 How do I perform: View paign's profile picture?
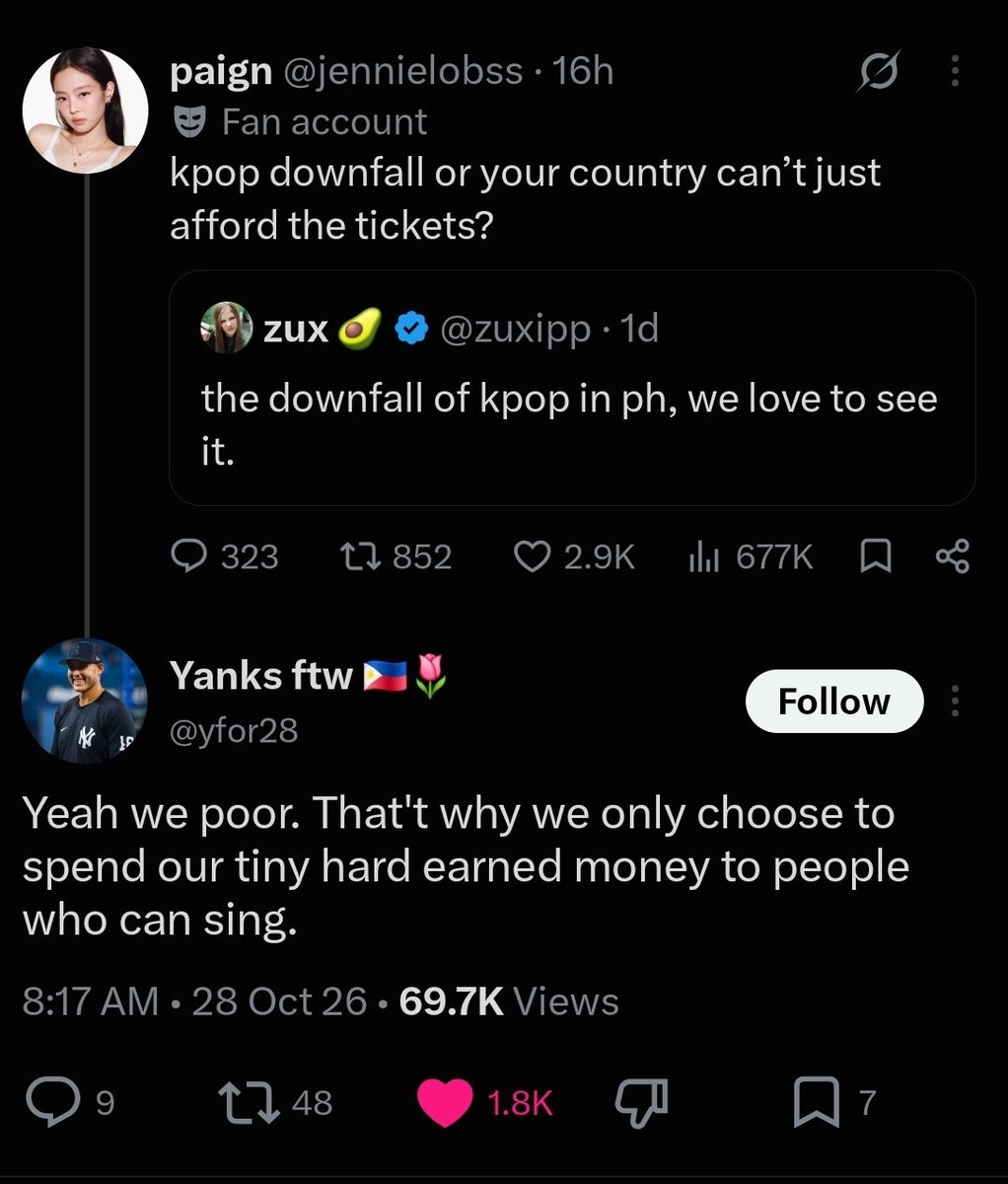coord(86,109)
